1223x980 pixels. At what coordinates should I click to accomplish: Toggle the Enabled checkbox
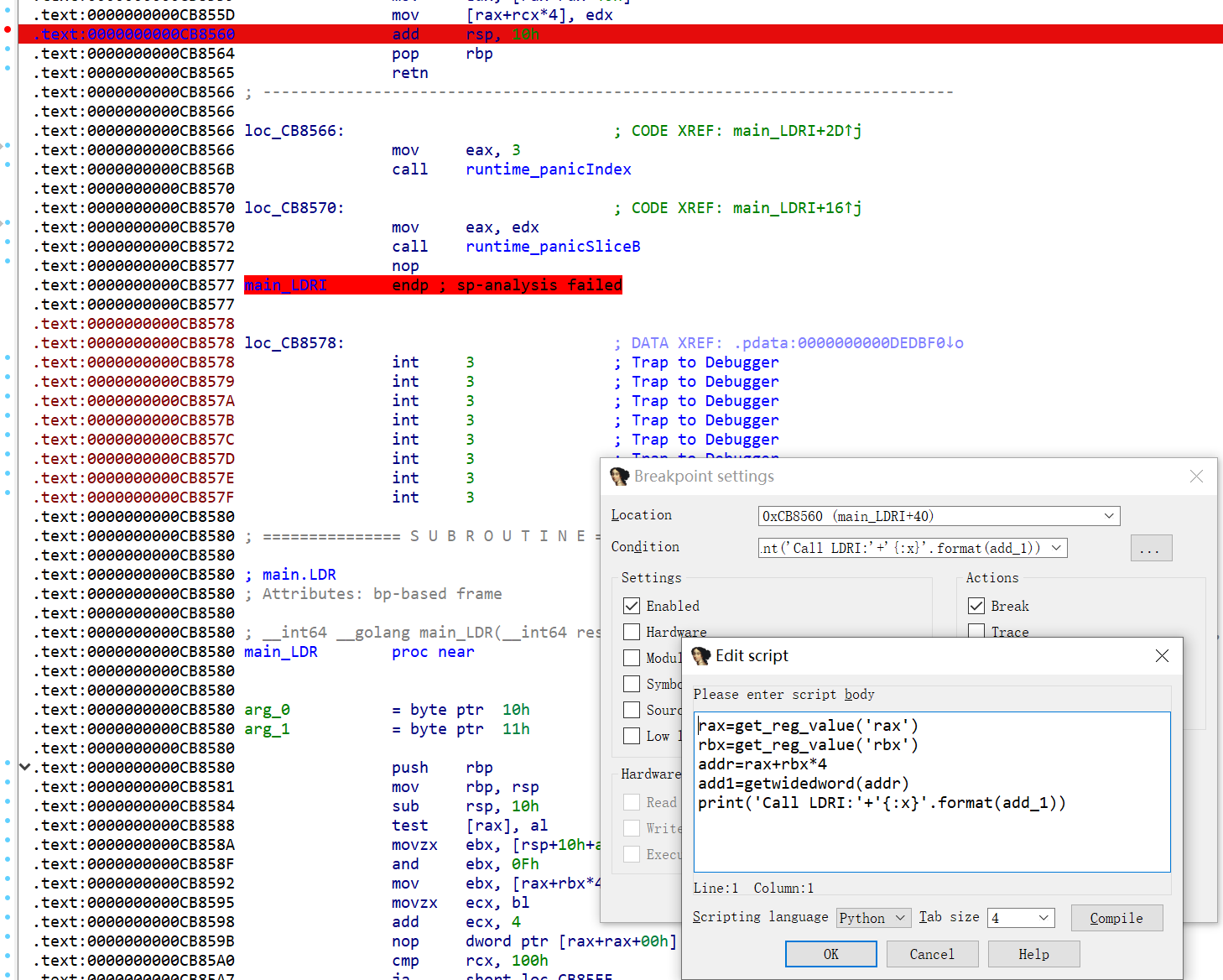click(x=632, y=606)
